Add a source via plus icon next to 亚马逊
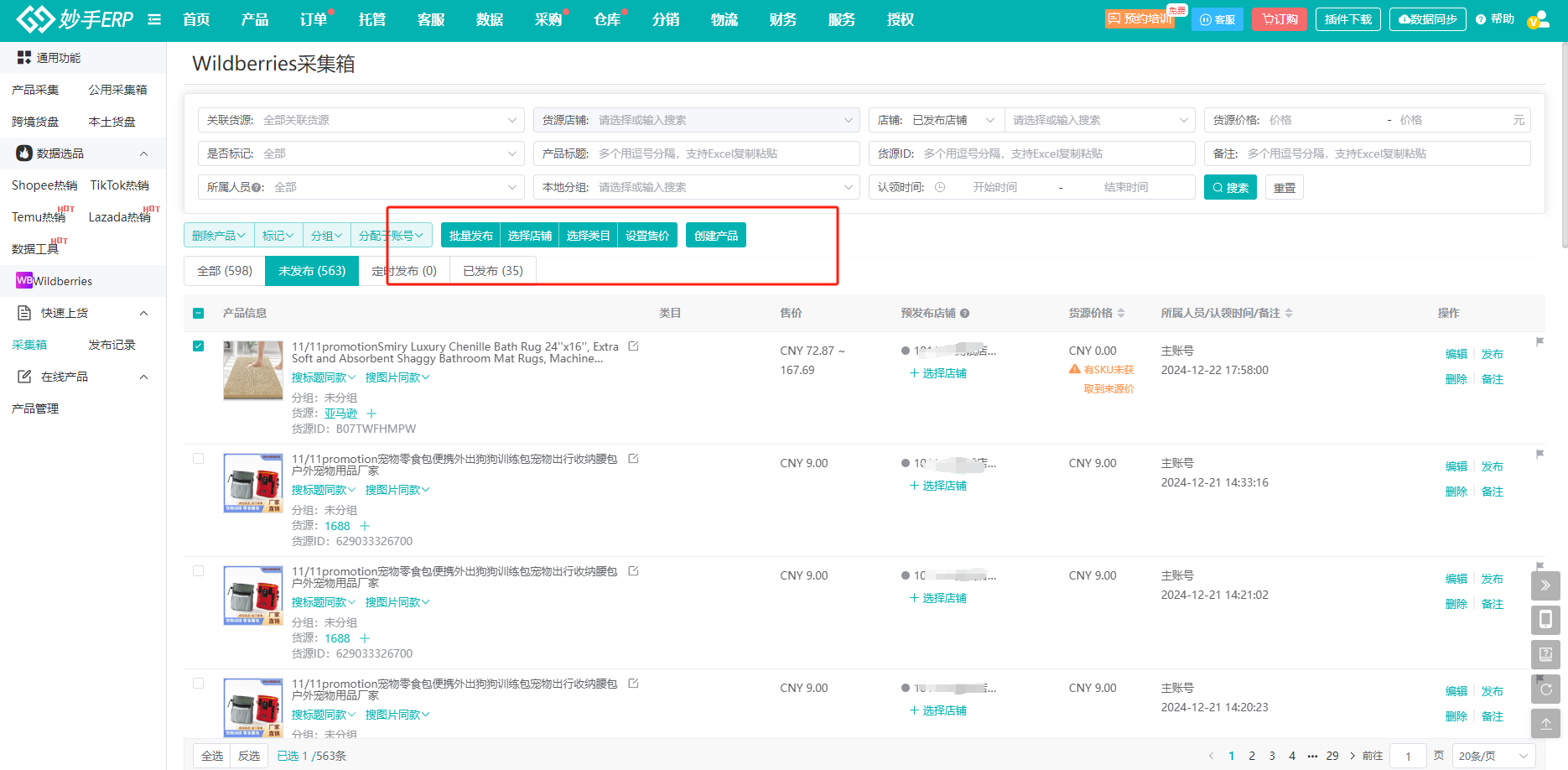The height and width of the screenshot is (770, 1568). click(x=371, y=414)
